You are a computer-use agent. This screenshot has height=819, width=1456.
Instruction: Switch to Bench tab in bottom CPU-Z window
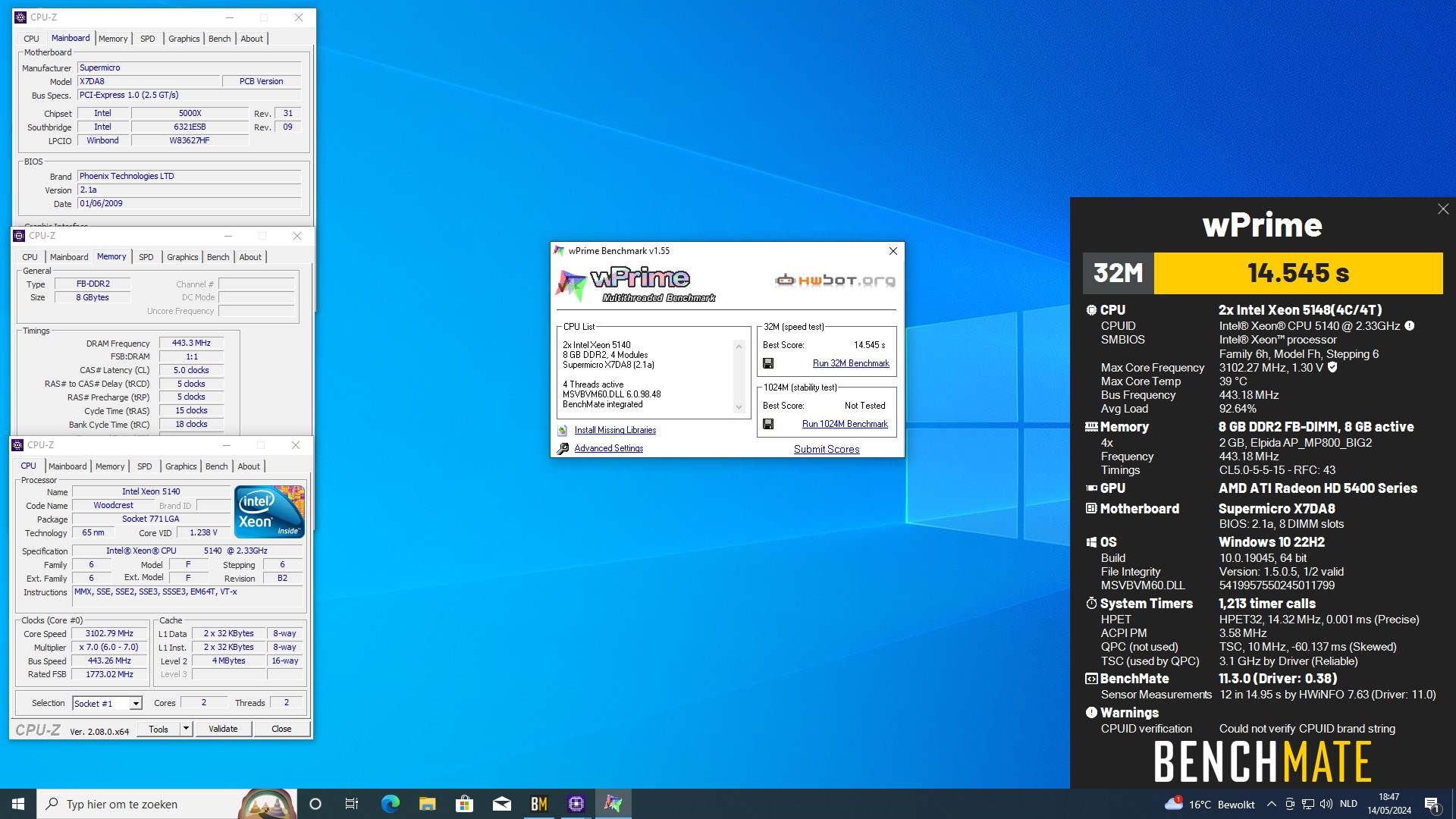(x=216, y=466)
